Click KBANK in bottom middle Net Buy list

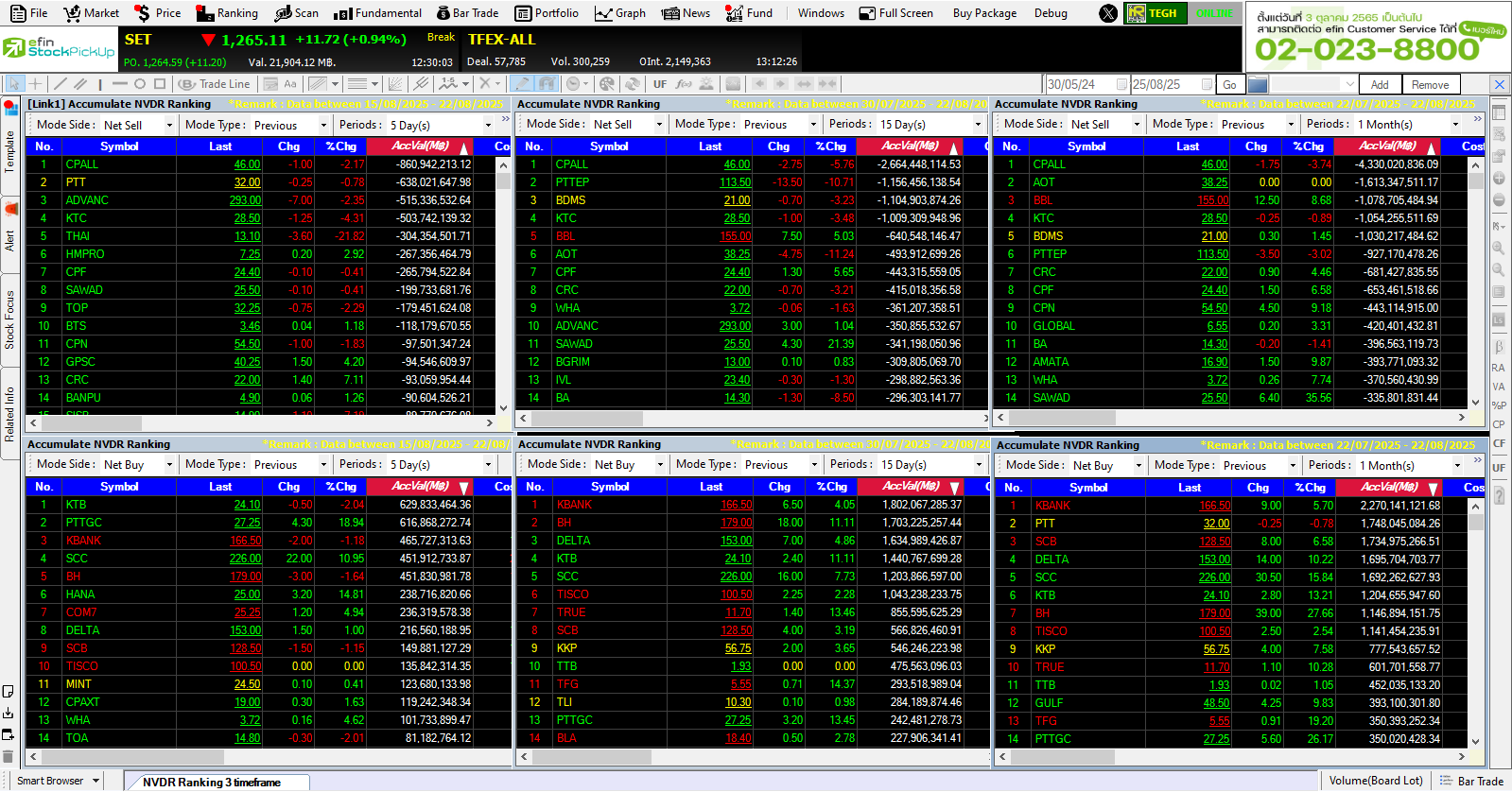pyautogui.click(x=574, y=505)
